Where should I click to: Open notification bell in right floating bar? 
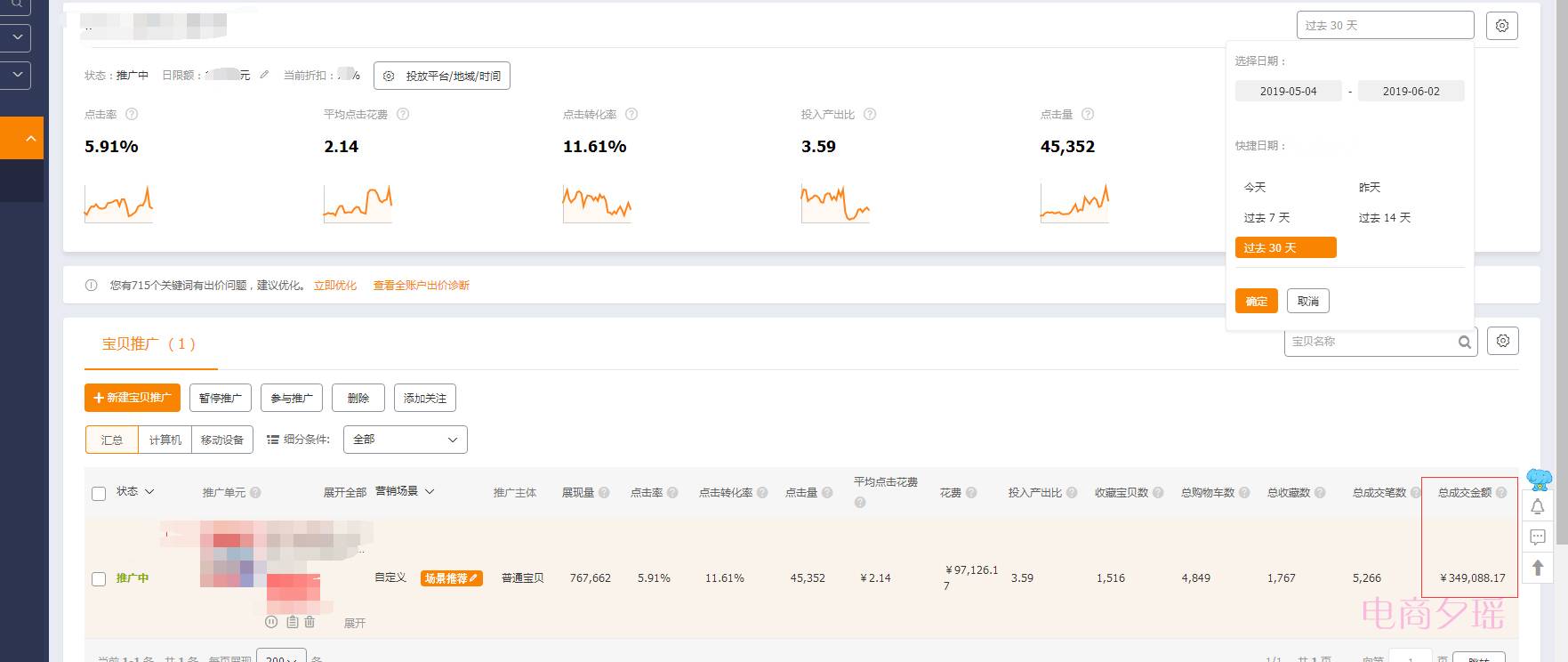[x=1538, y=507]
